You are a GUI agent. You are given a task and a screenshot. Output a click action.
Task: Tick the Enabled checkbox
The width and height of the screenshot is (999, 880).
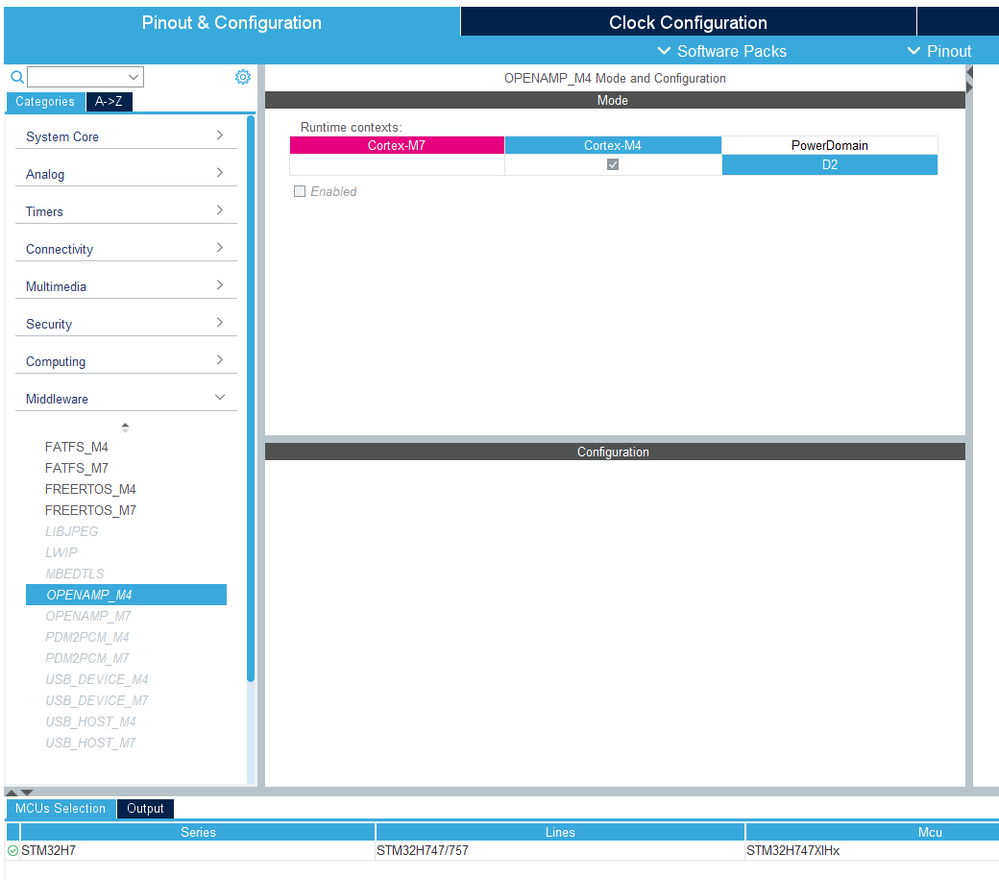pyautogui.click(x=299, y=191)
